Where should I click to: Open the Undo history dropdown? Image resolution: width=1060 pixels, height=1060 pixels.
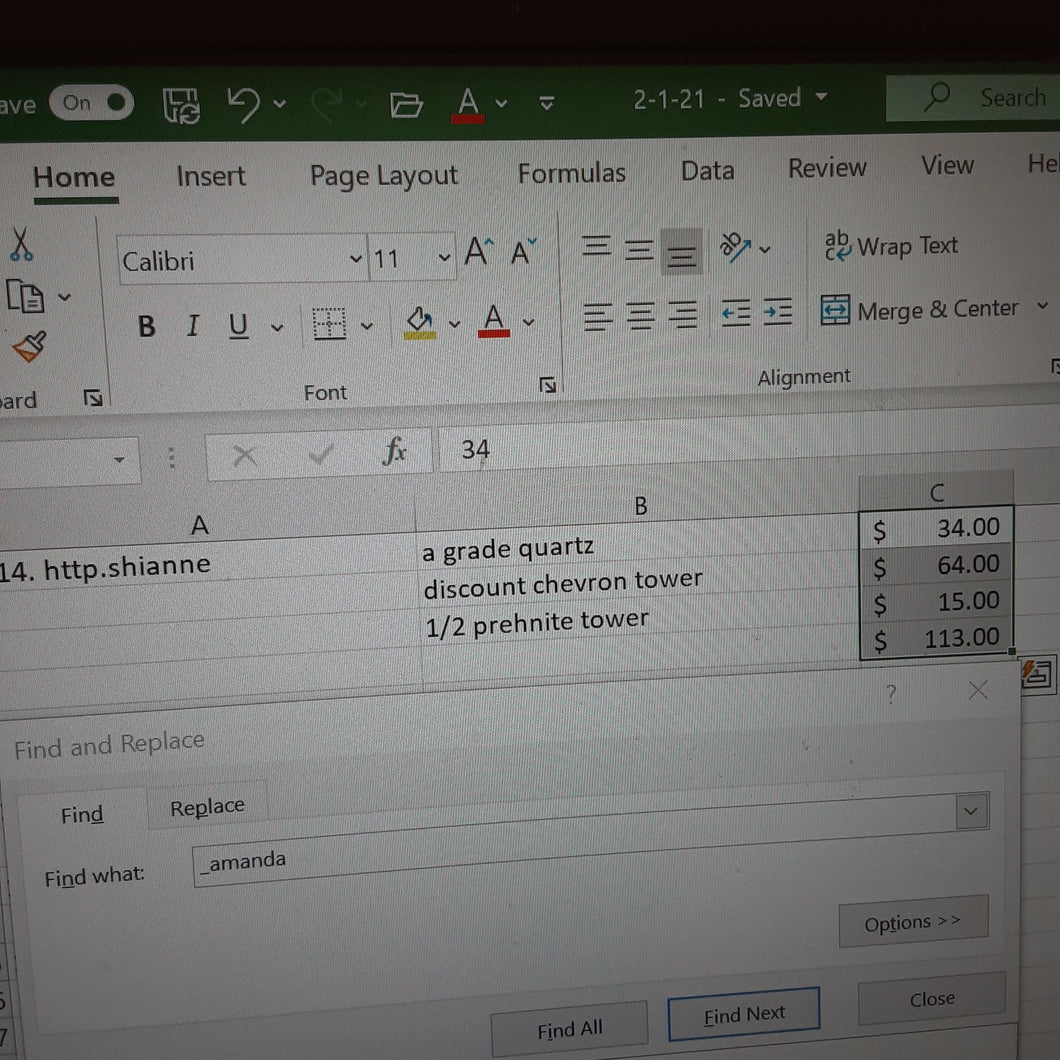click(280, 103)
